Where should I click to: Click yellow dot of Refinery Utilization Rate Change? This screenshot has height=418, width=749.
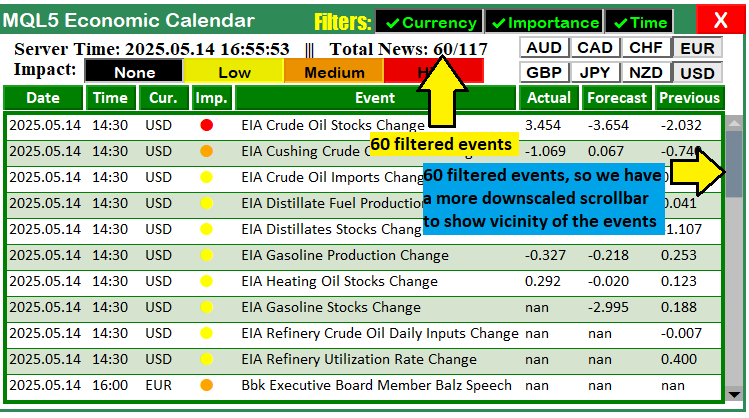tap(206, 359)
